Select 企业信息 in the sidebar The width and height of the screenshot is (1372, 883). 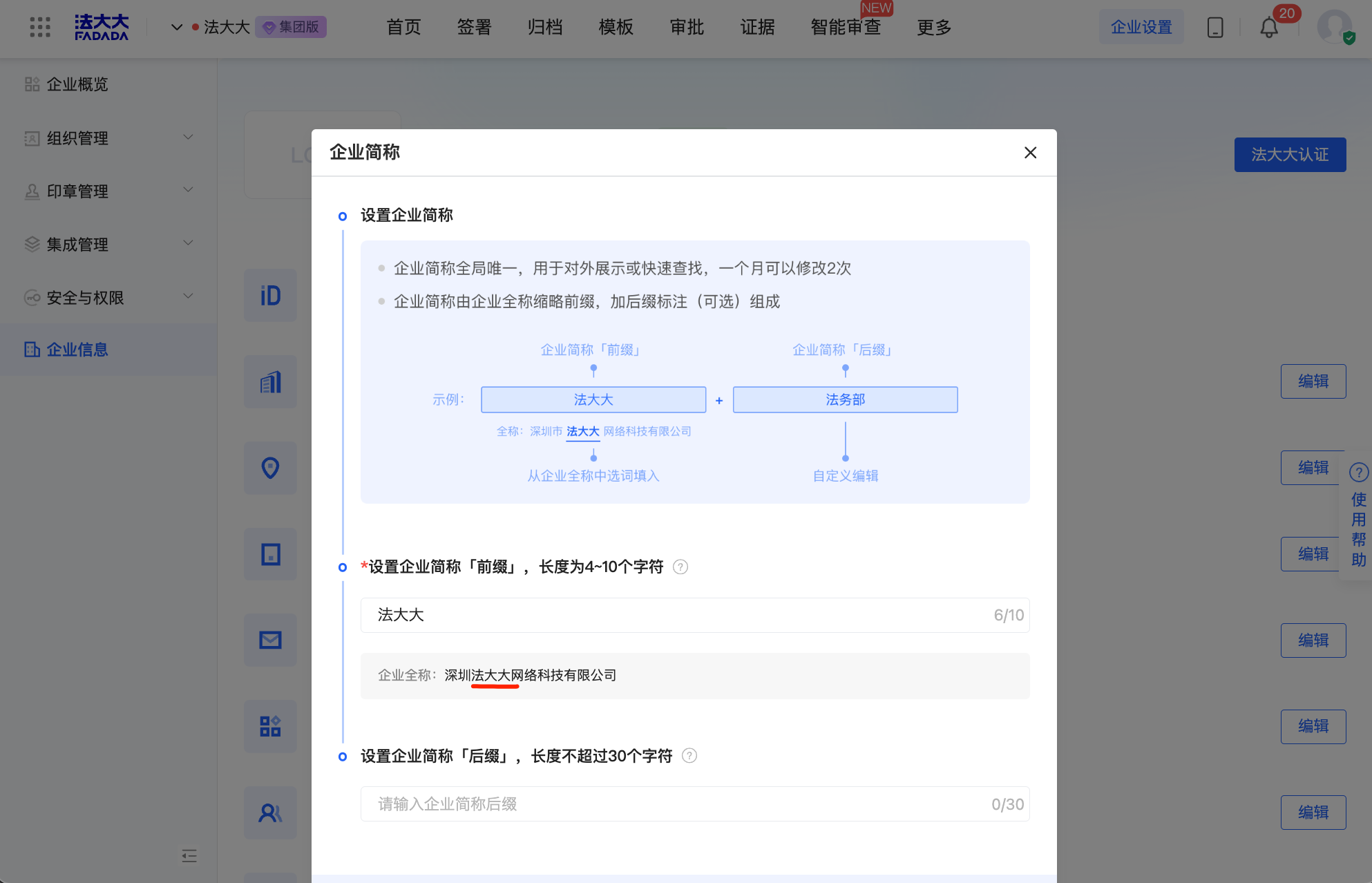108,350
